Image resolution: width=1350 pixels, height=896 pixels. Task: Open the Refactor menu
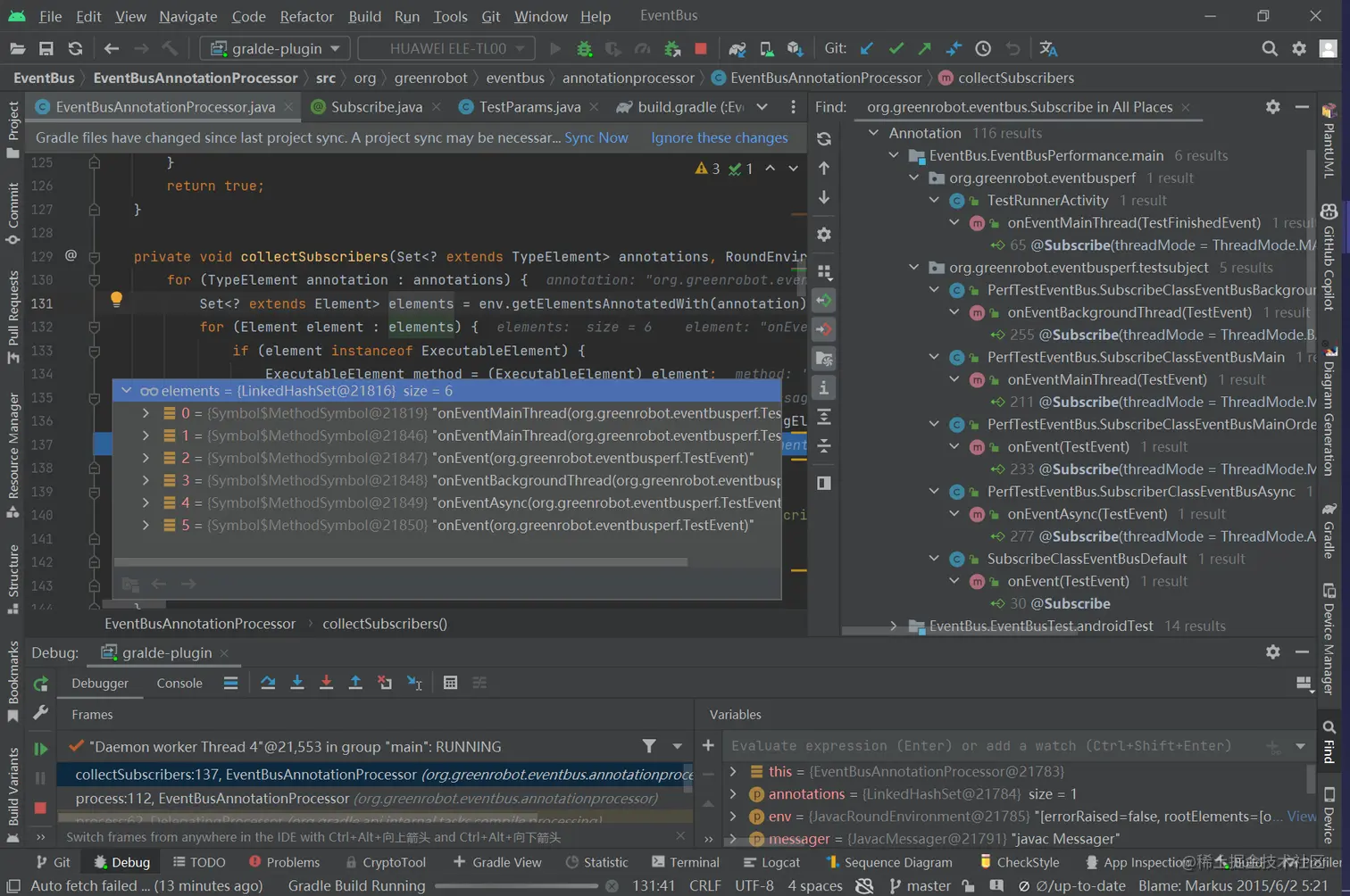tap(306, 16)
